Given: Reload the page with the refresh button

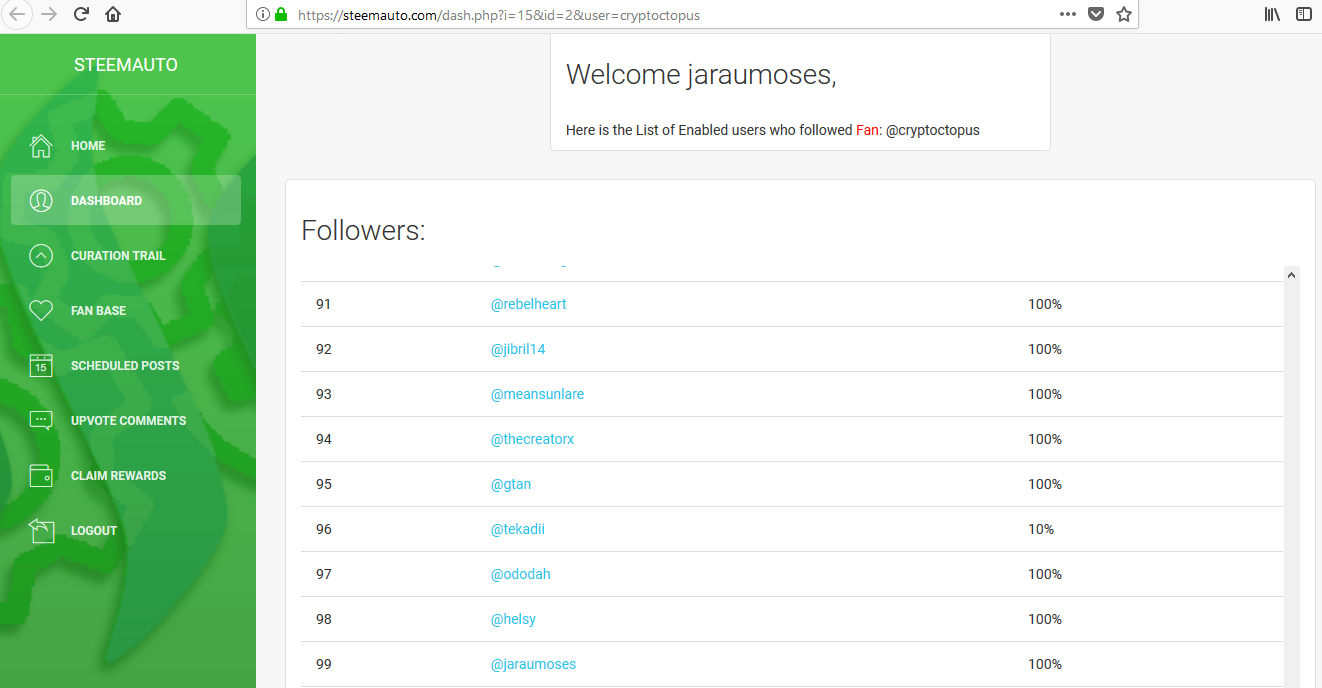Looking at the screenshot, I should 81,14.
